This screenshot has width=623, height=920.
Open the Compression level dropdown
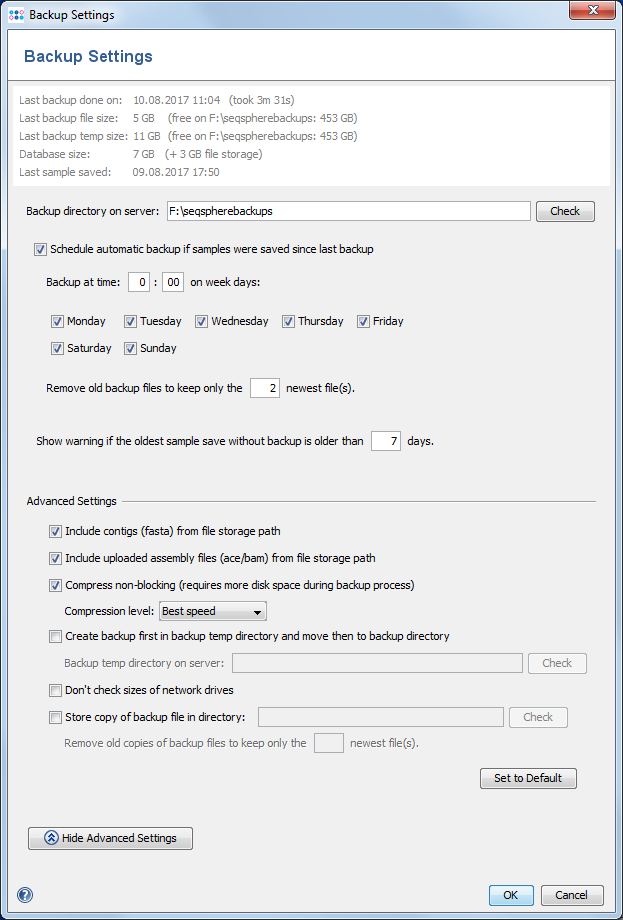212,611
